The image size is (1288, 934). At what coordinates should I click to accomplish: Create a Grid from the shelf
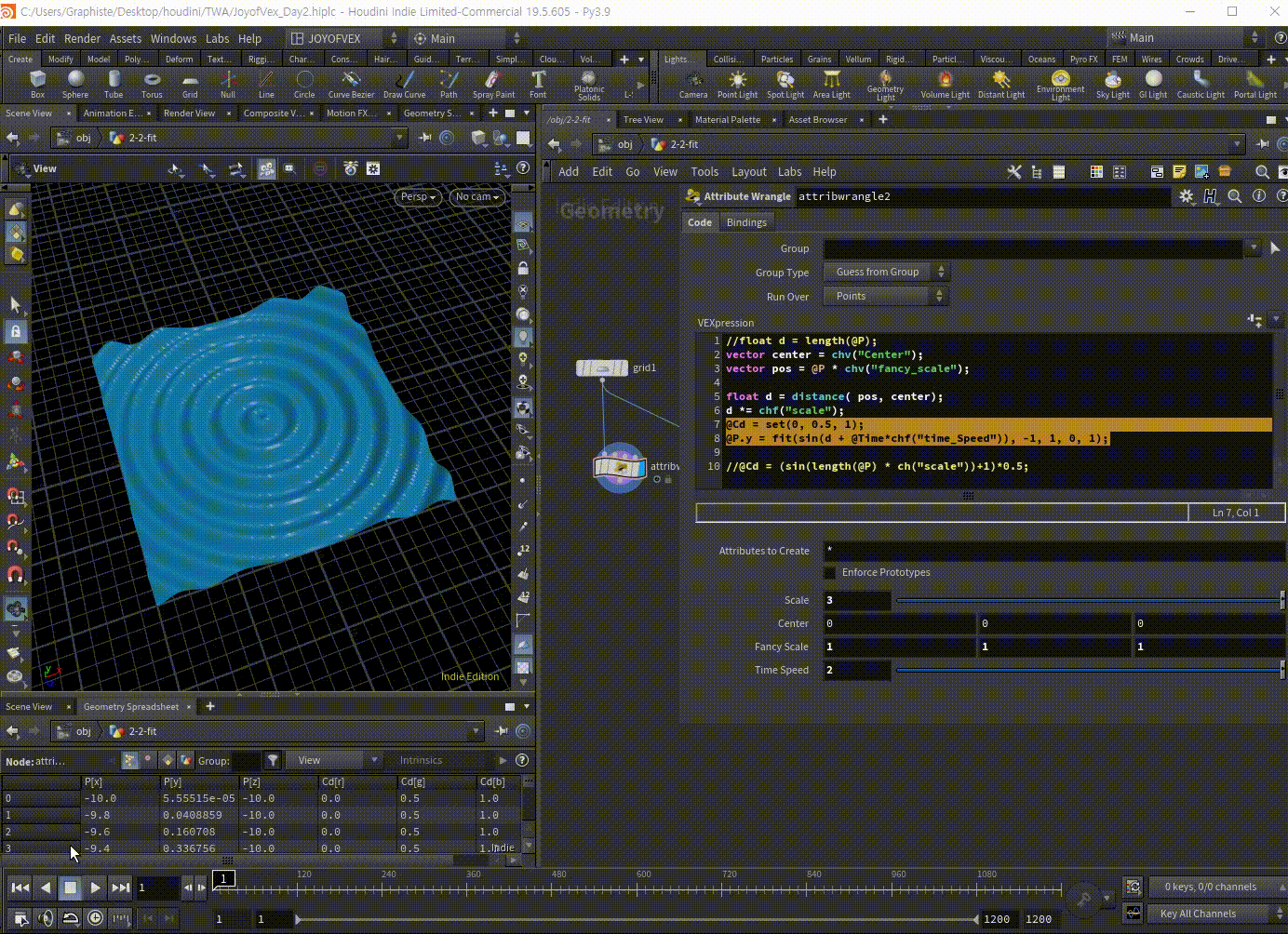tap(190, 84)
